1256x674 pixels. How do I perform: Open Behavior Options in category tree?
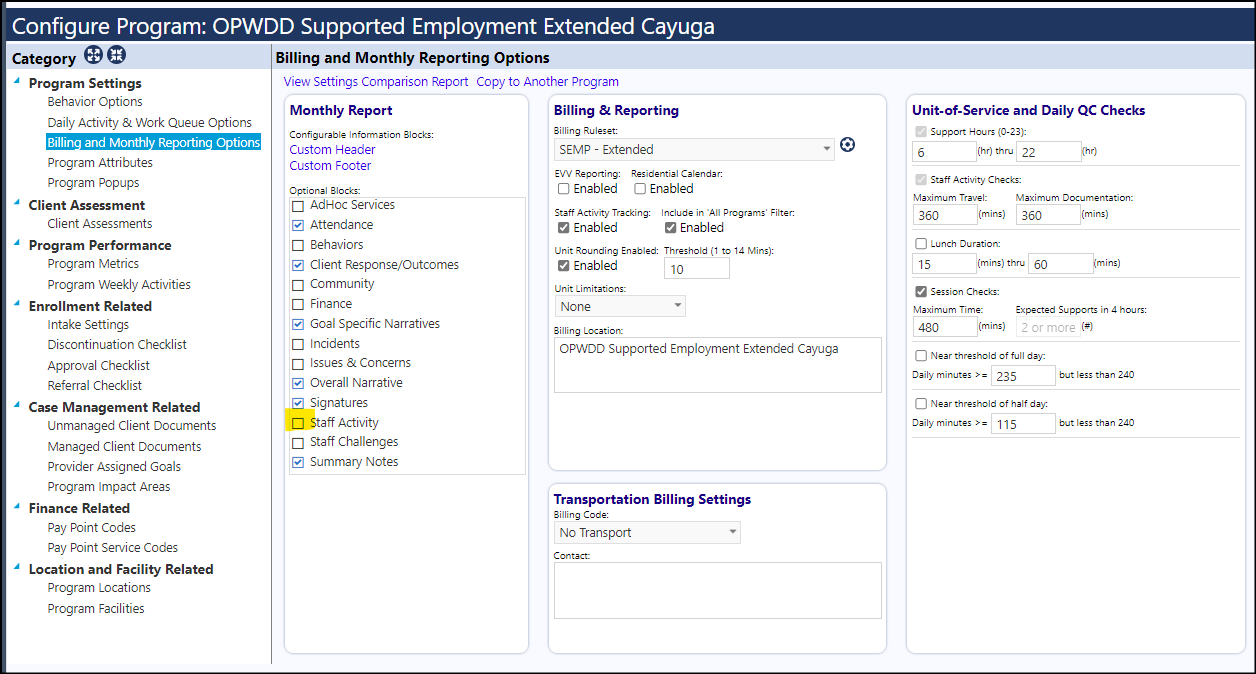[x=95, y=102]
